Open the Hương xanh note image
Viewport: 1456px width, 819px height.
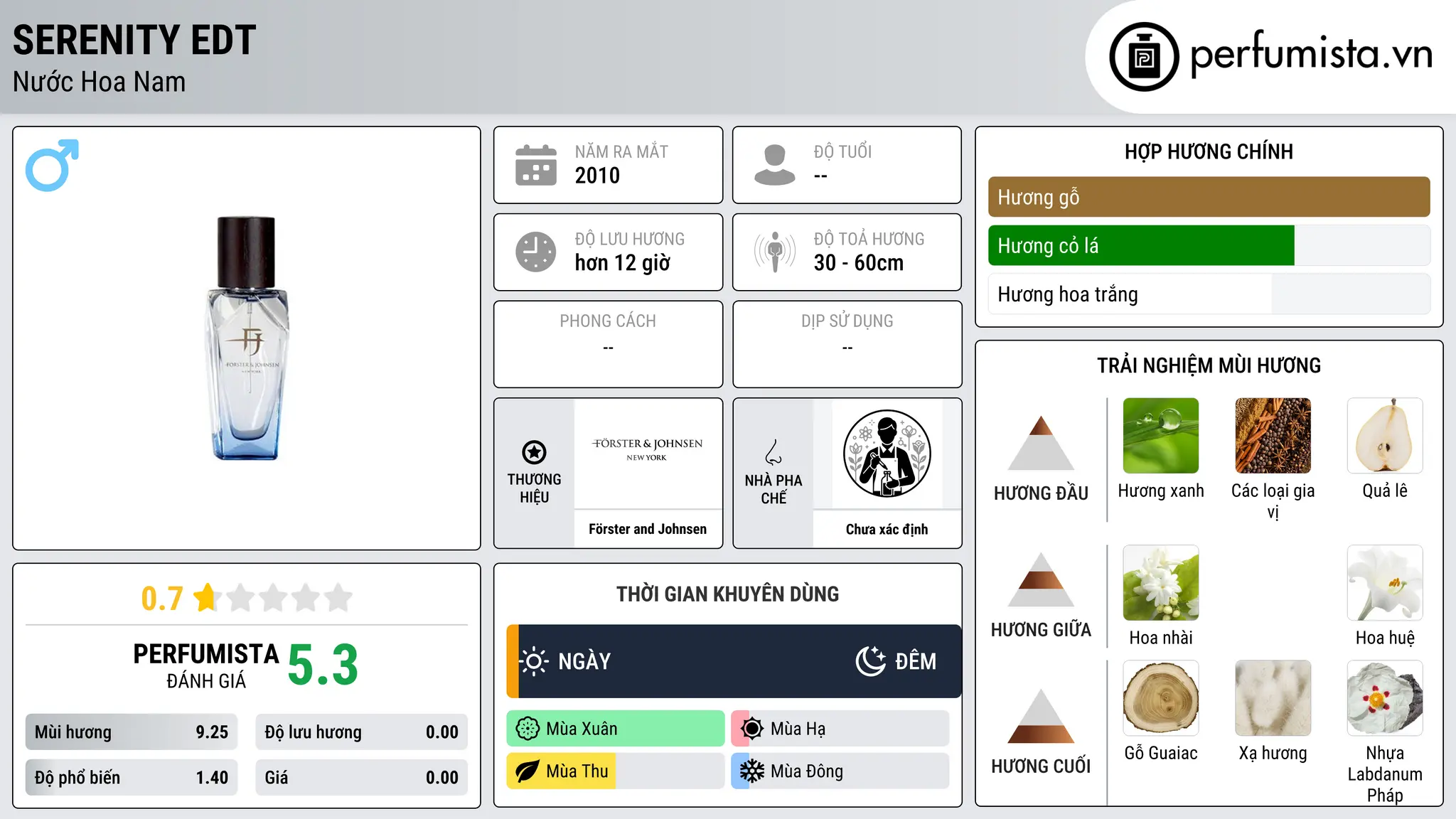point(1161,436)
